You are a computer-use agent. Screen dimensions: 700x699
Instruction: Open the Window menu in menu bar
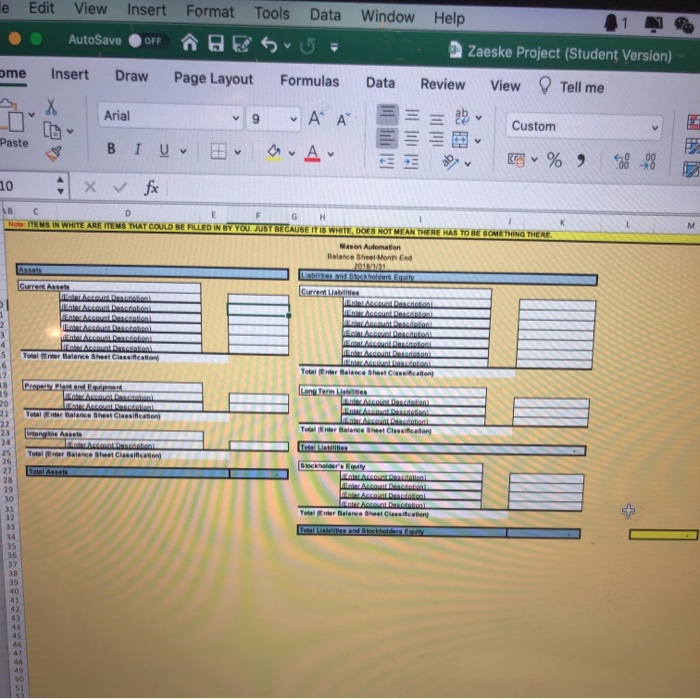[x=388, y=17]
